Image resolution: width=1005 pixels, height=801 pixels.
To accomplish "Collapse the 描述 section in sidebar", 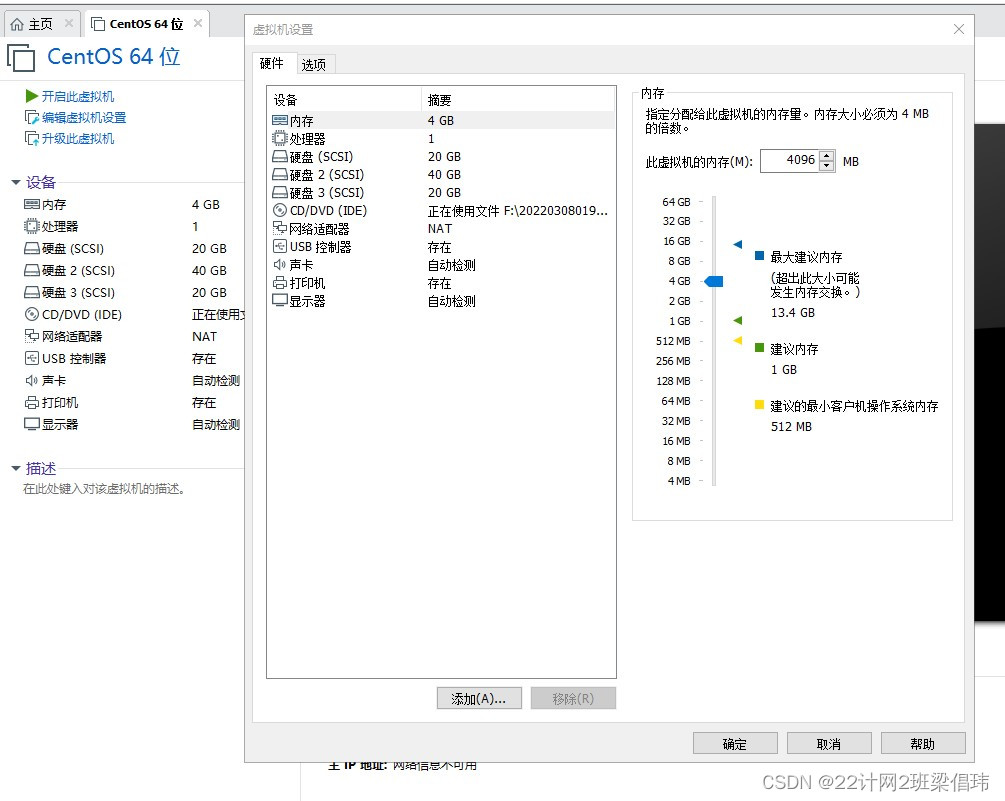I will point(16,468).
